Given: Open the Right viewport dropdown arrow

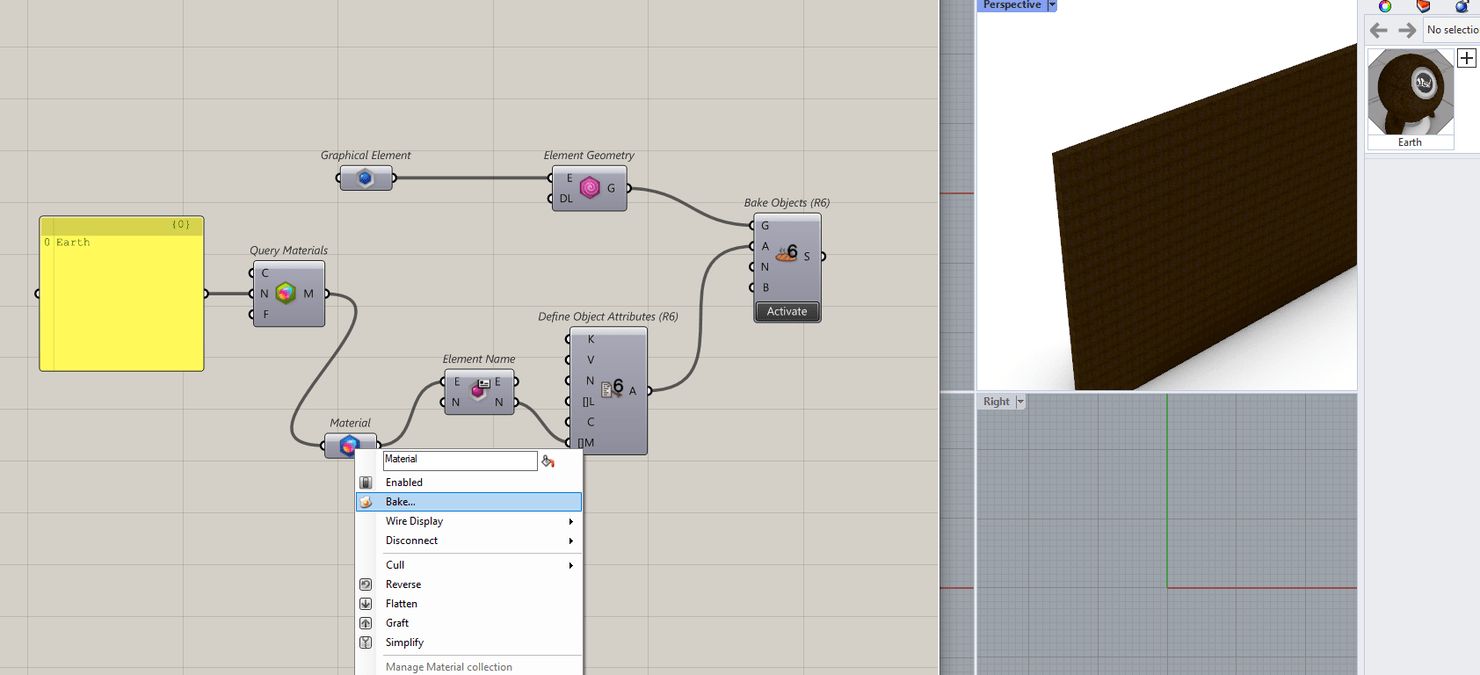Looking at the screenshot, I should [x=1021, y=402].
